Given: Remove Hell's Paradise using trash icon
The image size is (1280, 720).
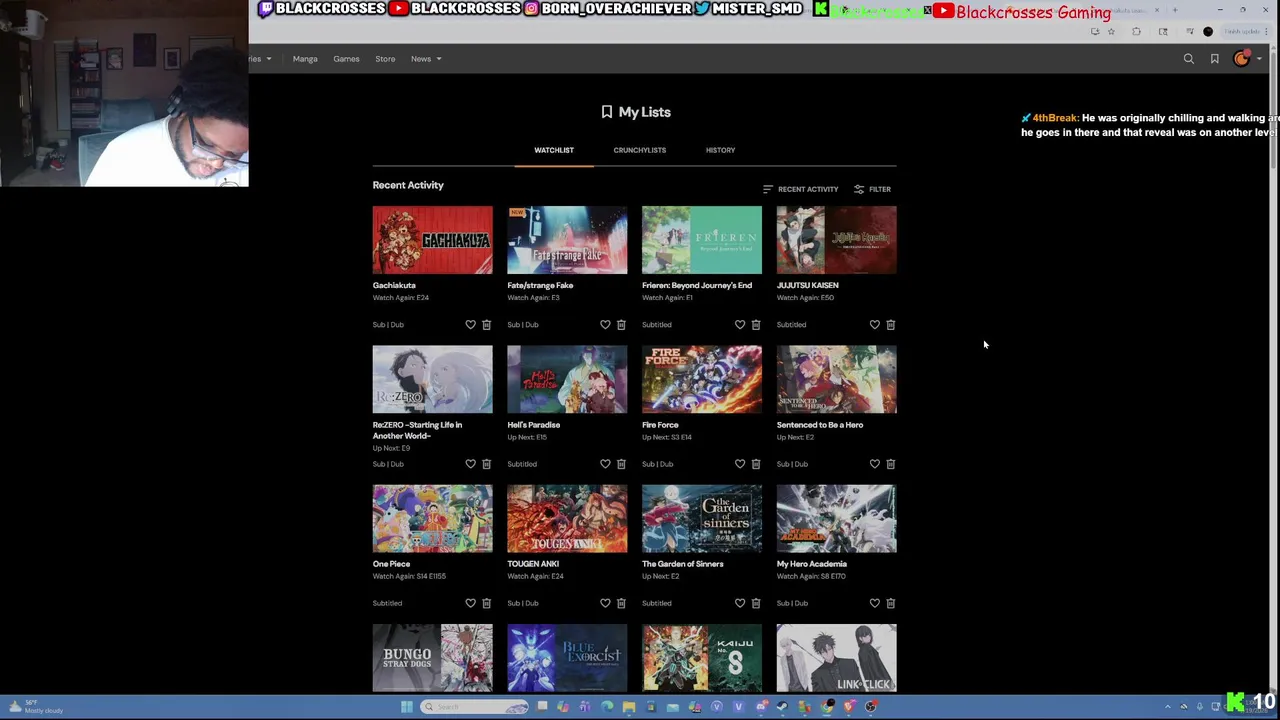Looking at the screenshot, I should click(x=621, y=464).
